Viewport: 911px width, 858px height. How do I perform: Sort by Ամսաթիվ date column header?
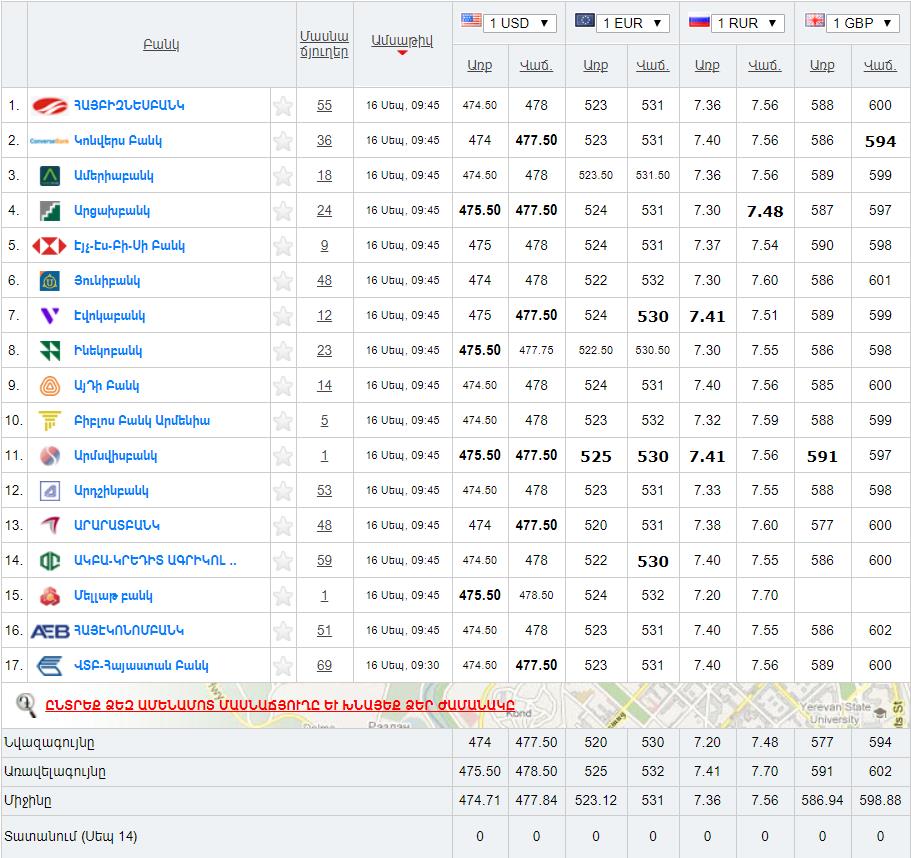(x=402, y=41)
